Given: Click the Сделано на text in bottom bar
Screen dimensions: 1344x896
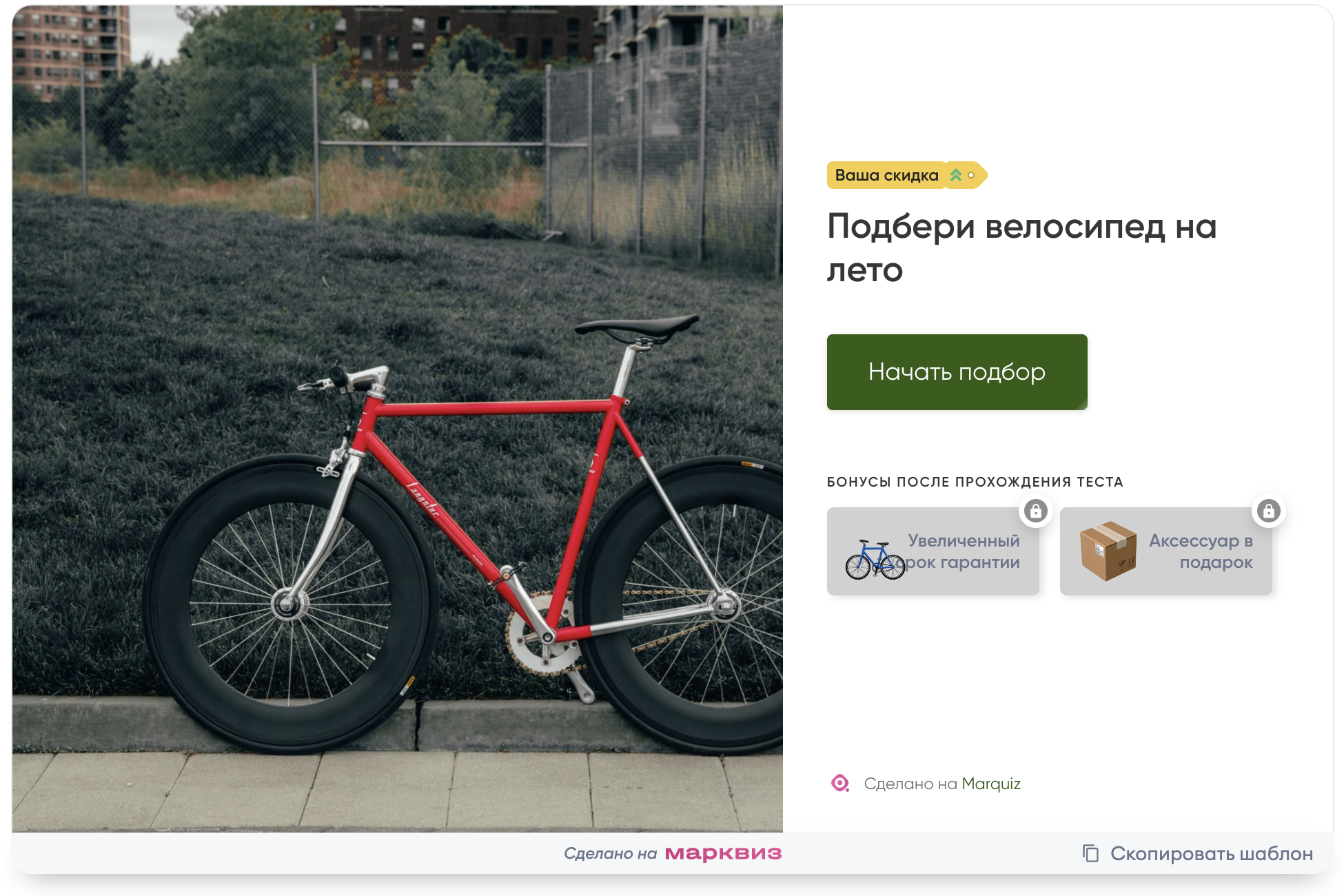Looking at the screenshot, I should (x=610, y=853).
